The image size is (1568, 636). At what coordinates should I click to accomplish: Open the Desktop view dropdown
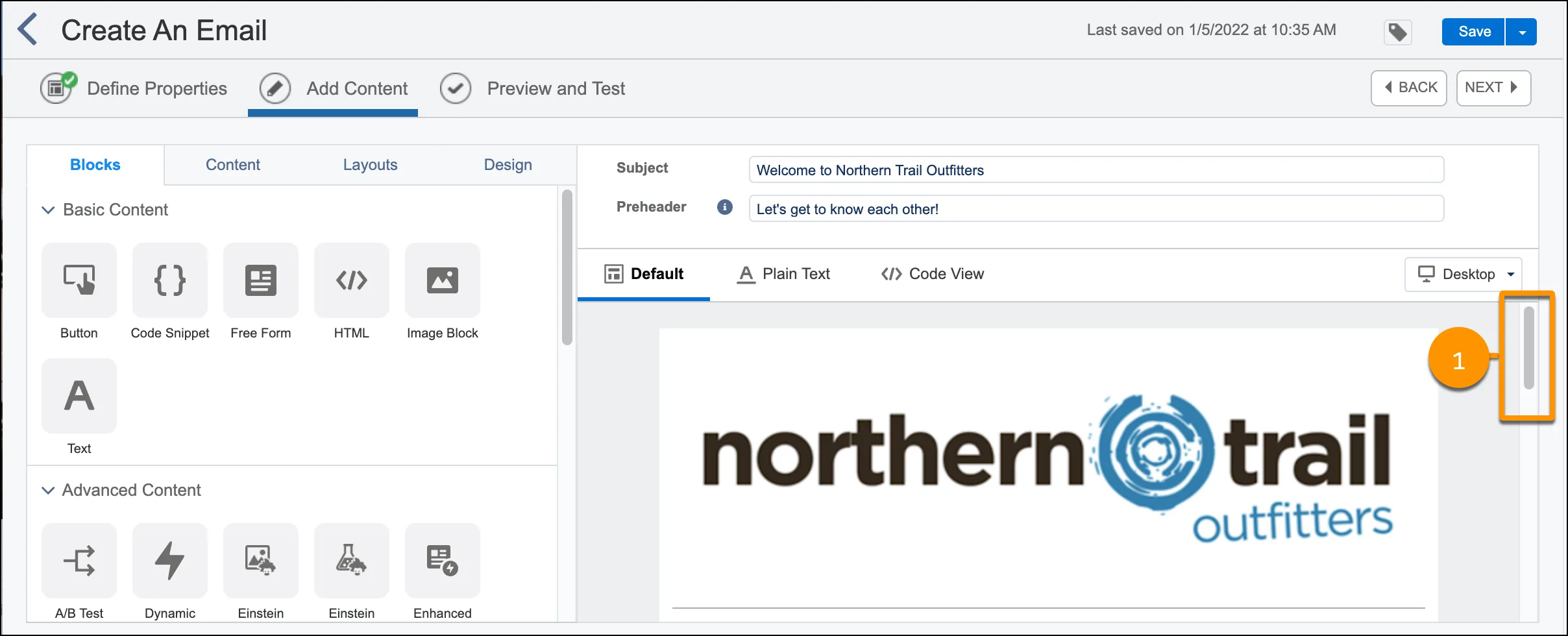[x=1464, y=275]
